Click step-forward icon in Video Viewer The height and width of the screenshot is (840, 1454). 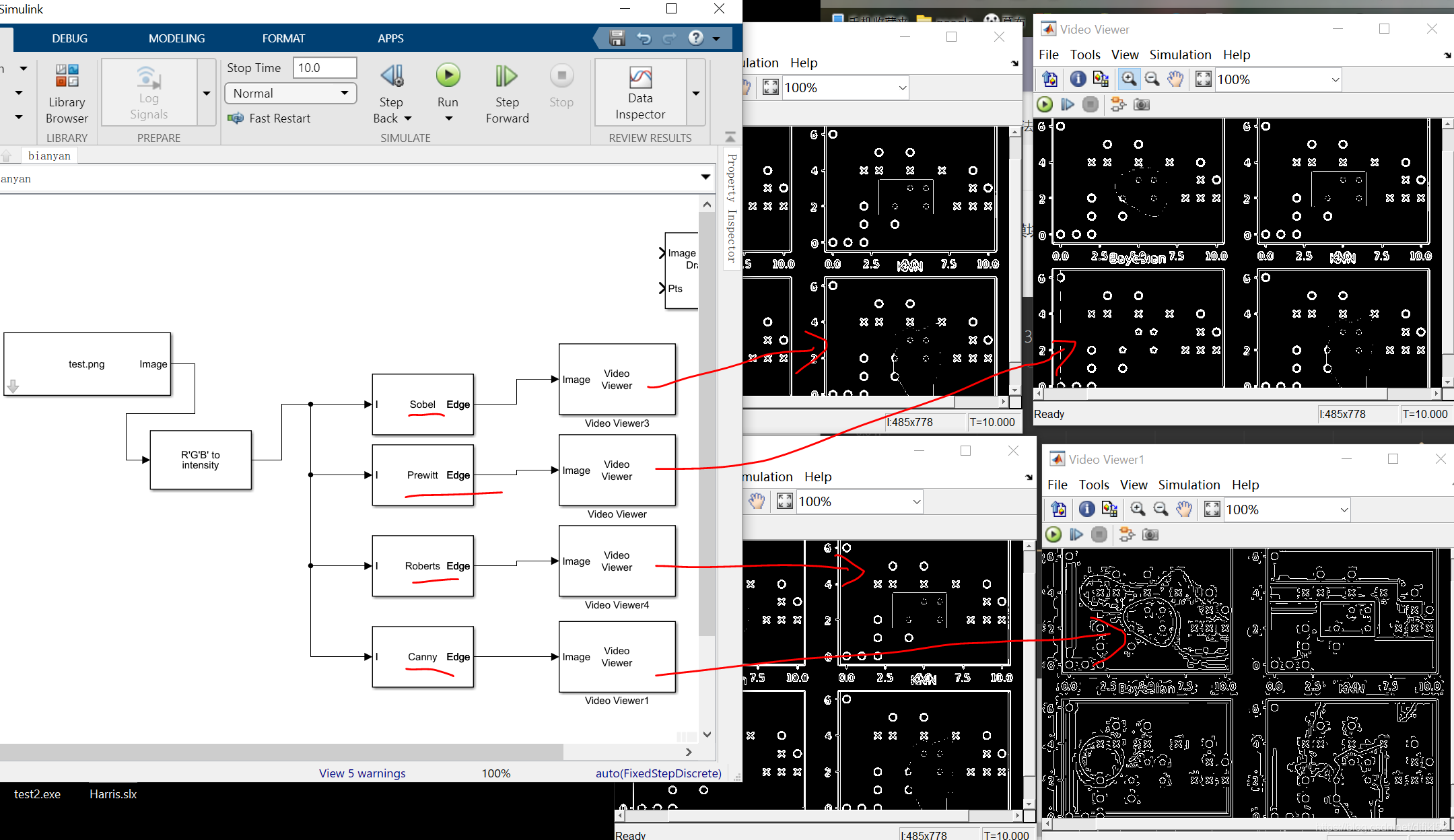click(x=1068, y=104)
